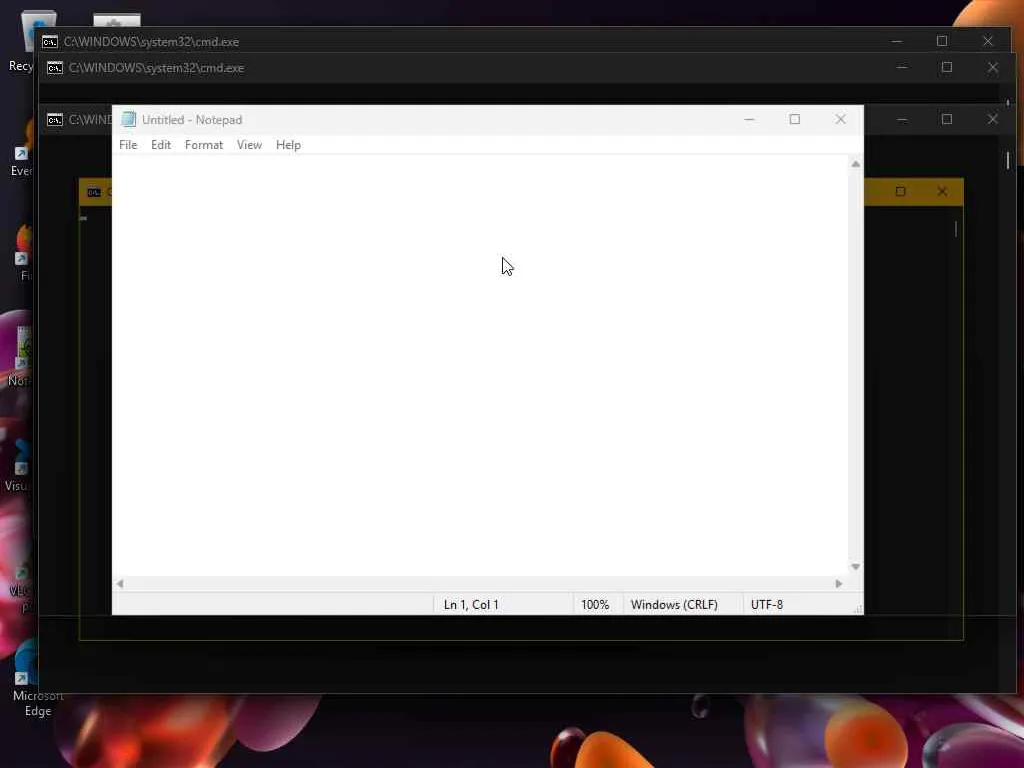This screenshot has height=768, width=1024.
Task: Click the 'UTF-8' encoding in status bar
Action: pos(767,605)
